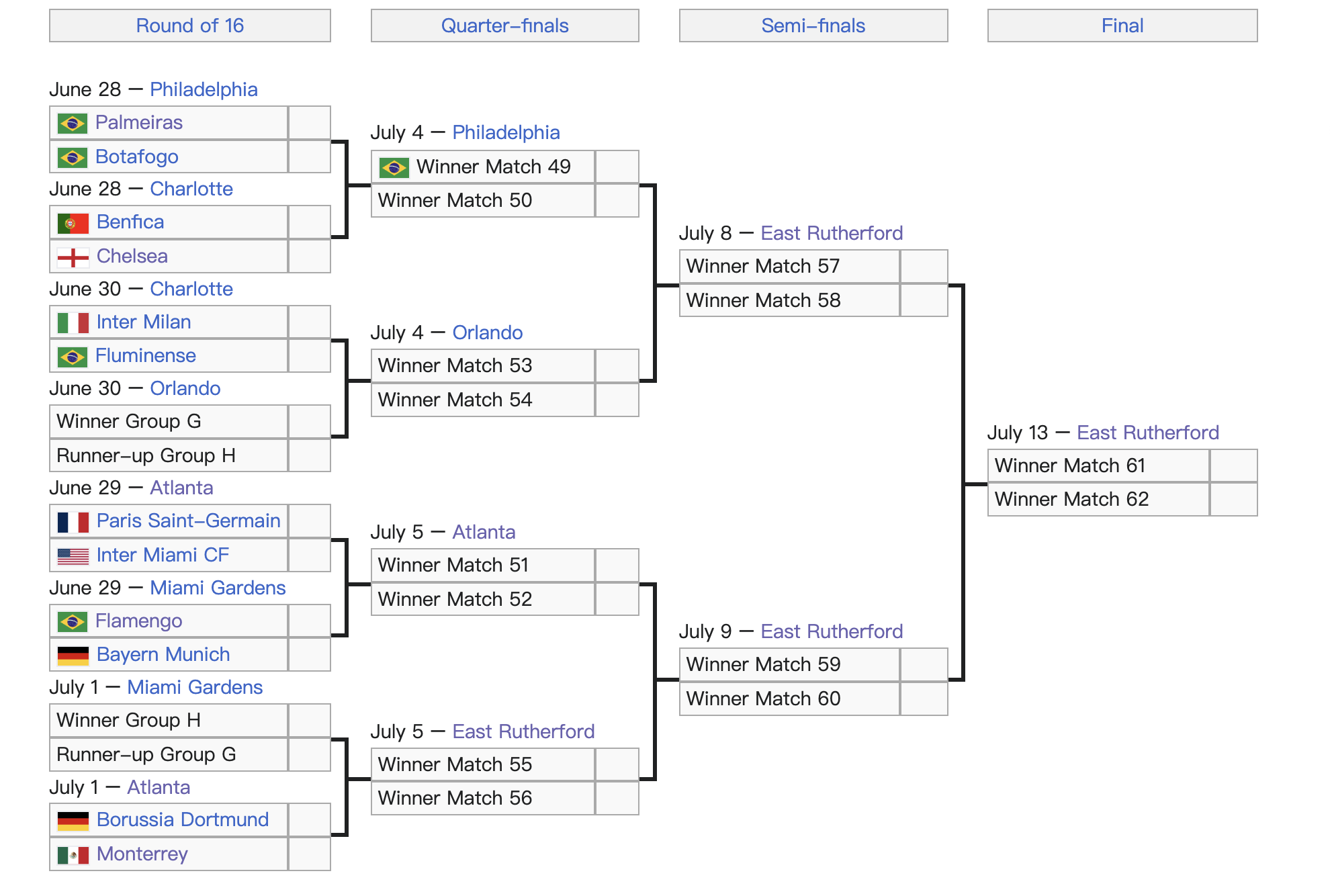1330x896 pixels.
Task: Click the Mexico flag next to Monterrey
Action: tap(73, 855)
